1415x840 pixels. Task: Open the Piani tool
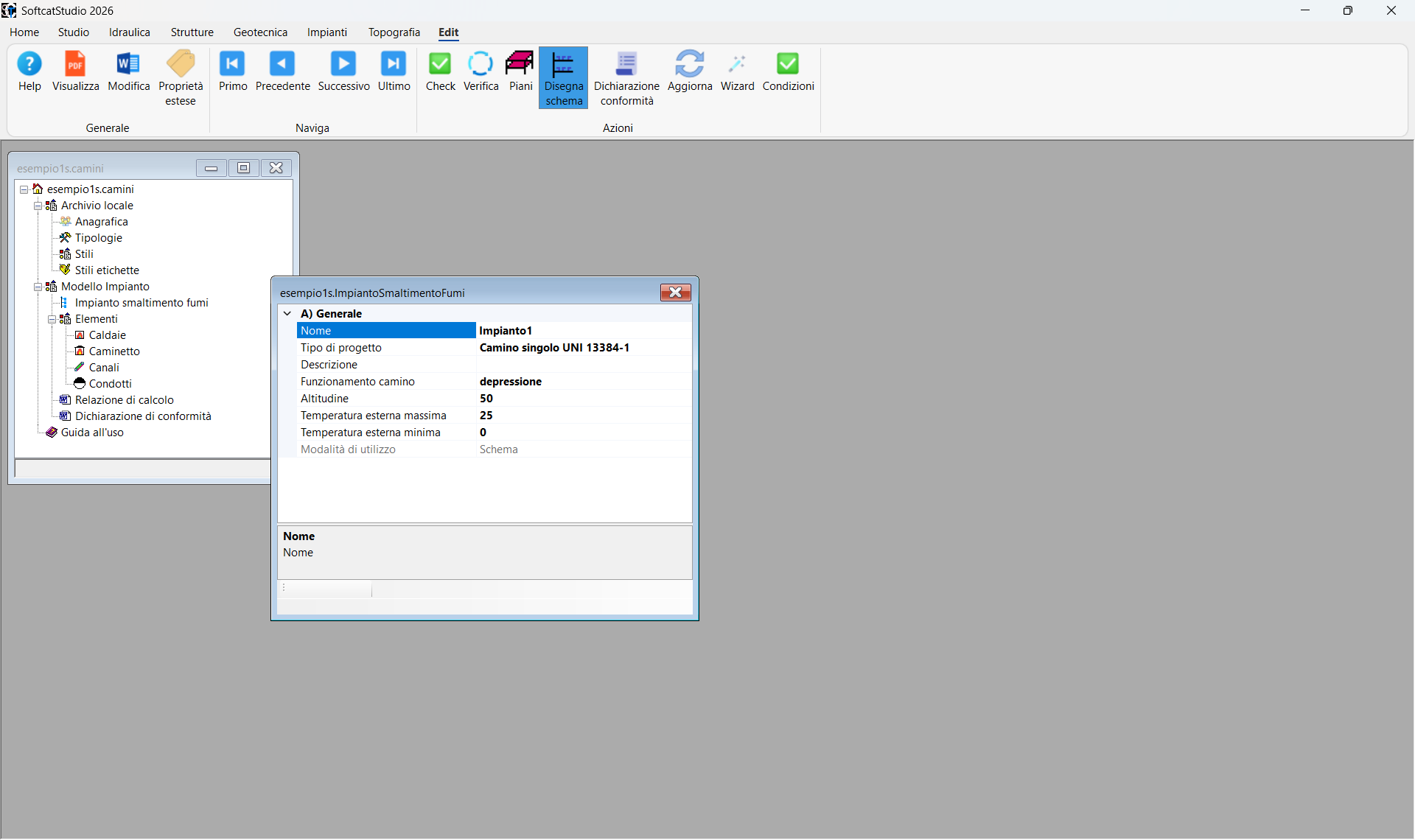click(520, 71)
